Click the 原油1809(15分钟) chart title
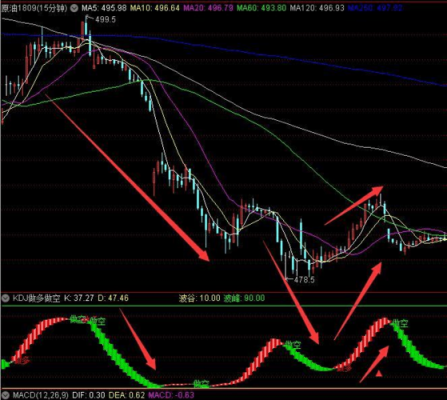447x400 pixels. coord(35,8)
